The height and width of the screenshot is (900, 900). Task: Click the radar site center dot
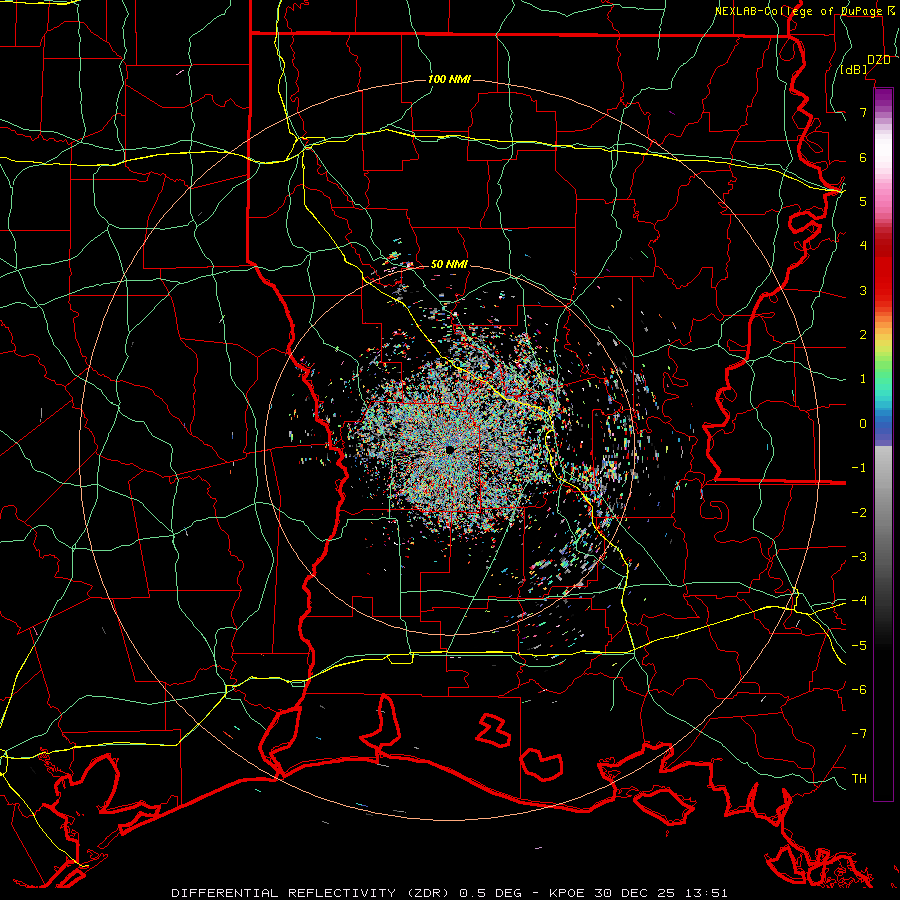(x=450, y=449)
